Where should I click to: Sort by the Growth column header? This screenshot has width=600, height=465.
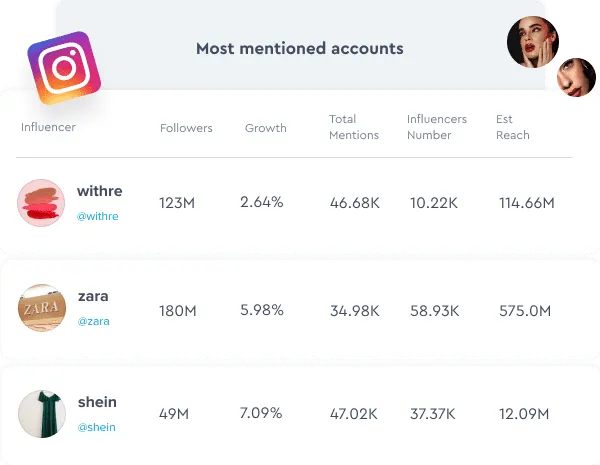point(266,128)
